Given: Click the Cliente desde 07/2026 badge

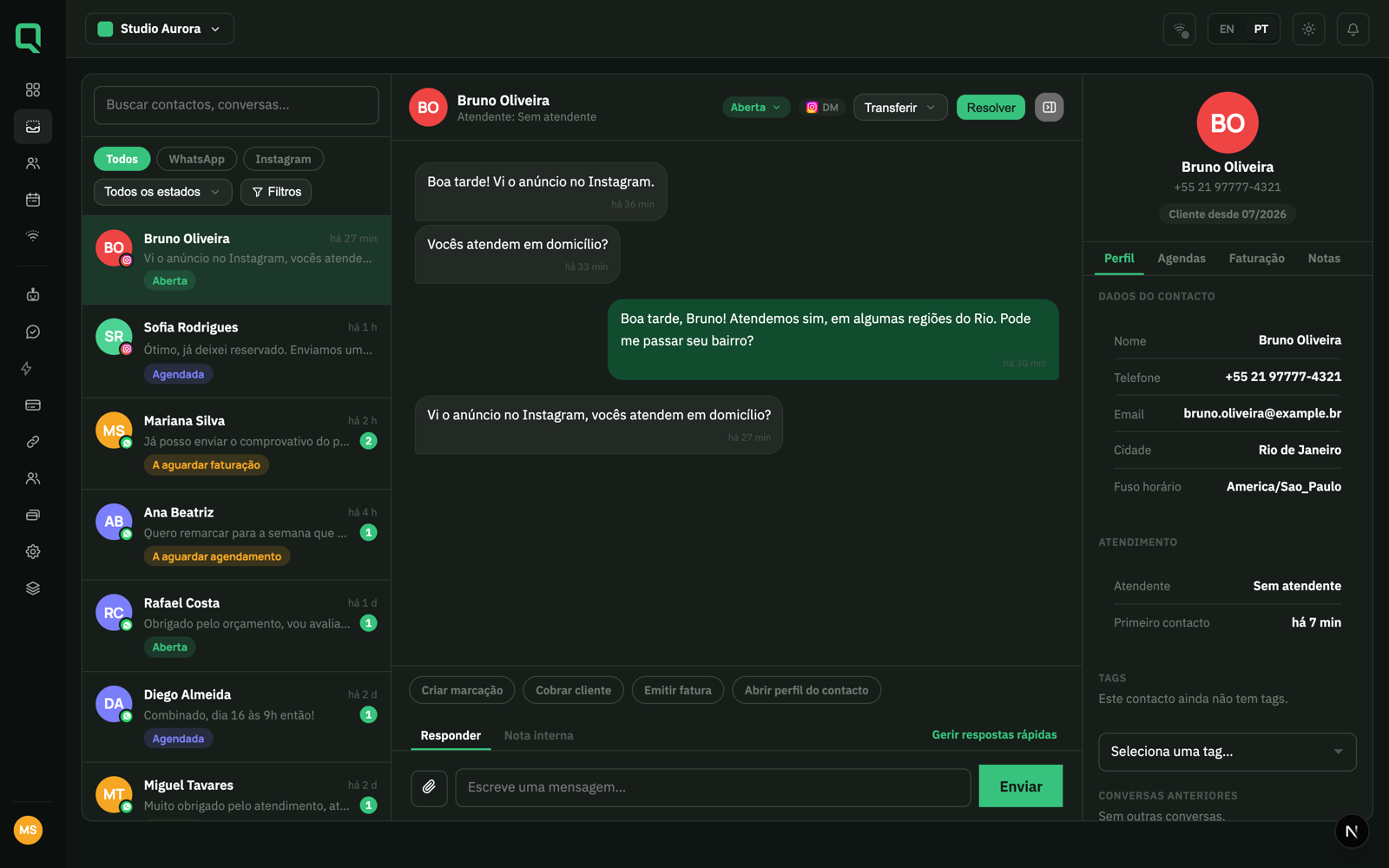Looking at the screenshot, I should point(1228,214).
